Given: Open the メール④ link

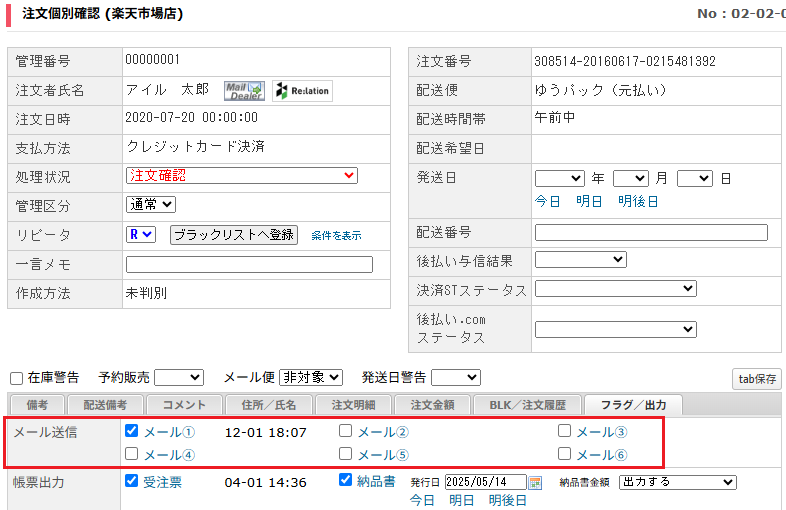Looking at the screenshot, I should (x=169, y=455).
